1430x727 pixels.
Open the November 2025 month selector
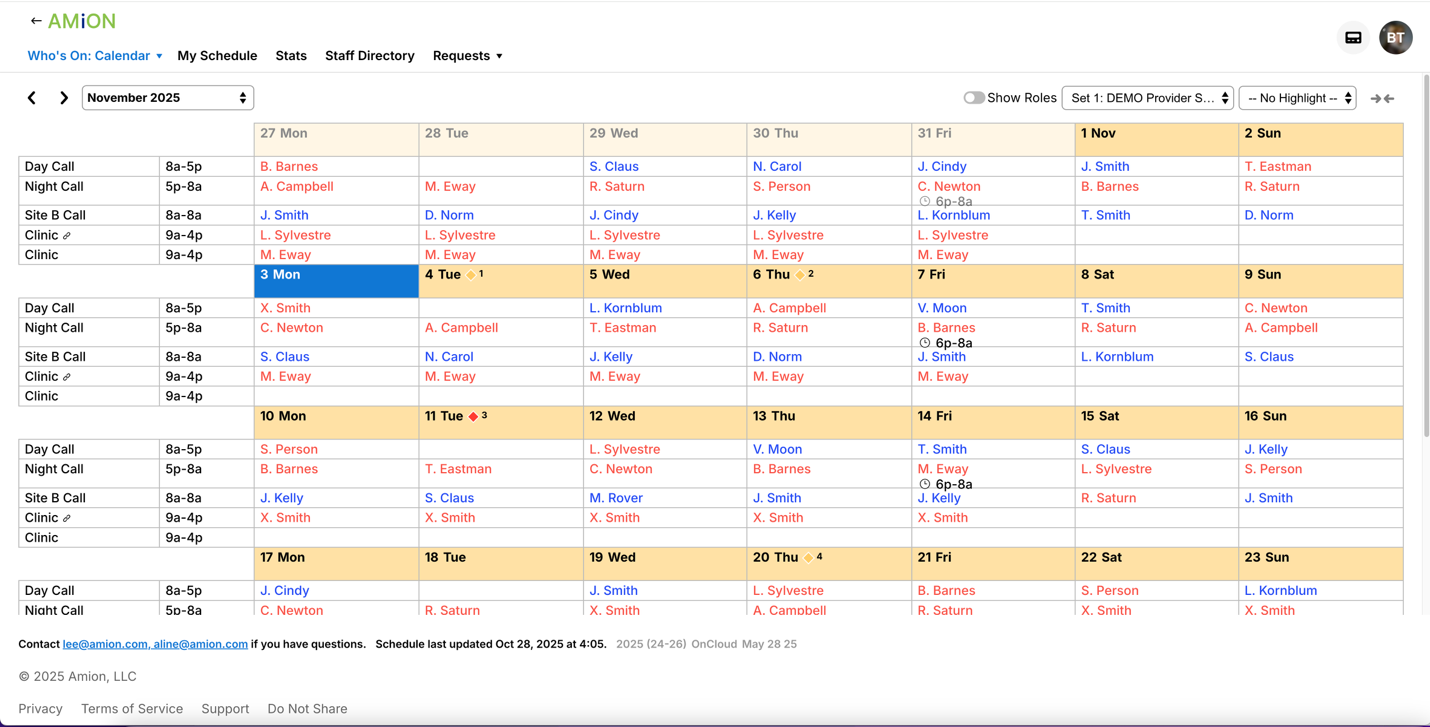pyautogui.click(x=167, y=98)
